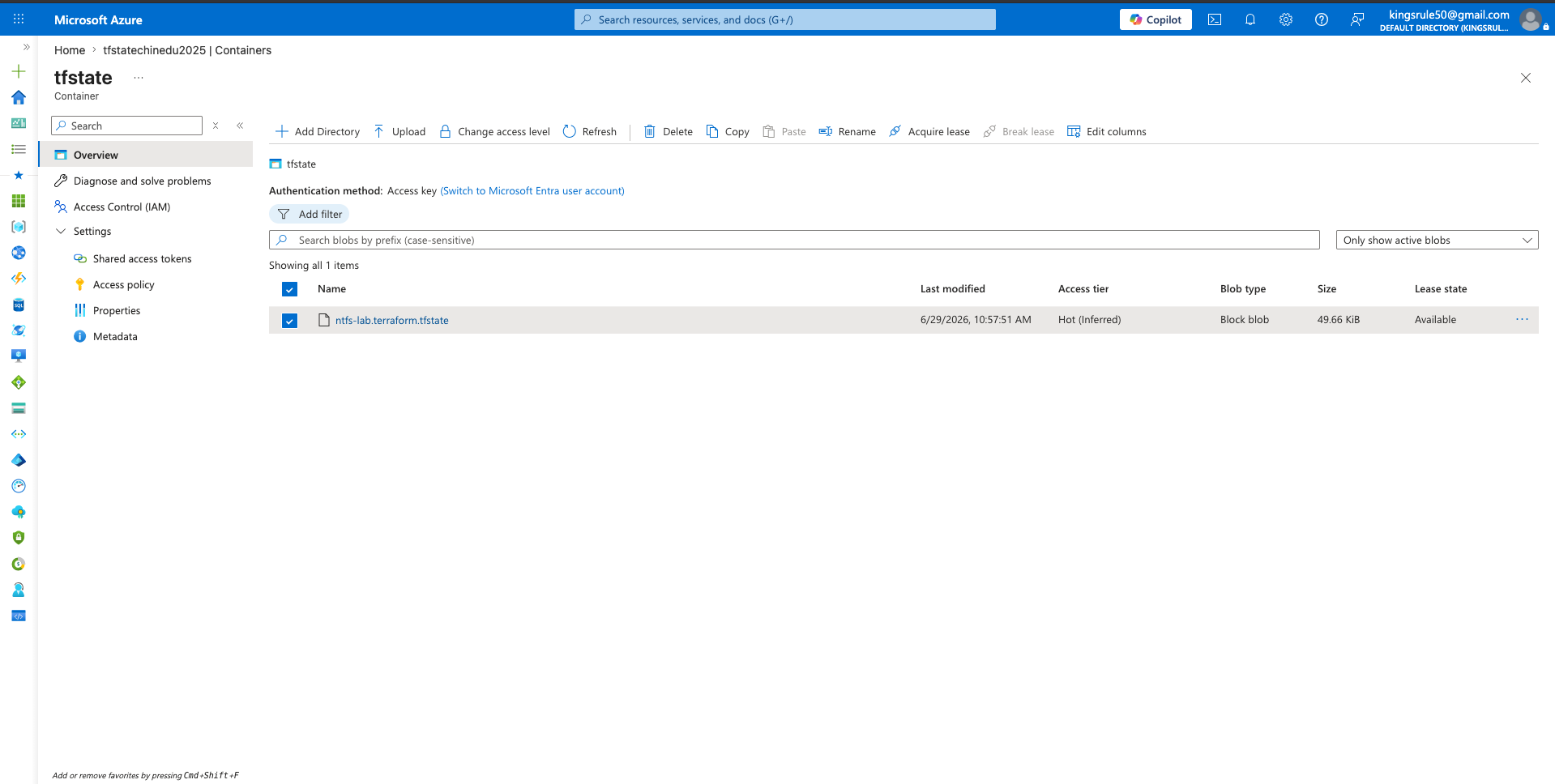Open Virtual networks icon in sidebar
Screen dimensions: 1555x784
(19, 434)
